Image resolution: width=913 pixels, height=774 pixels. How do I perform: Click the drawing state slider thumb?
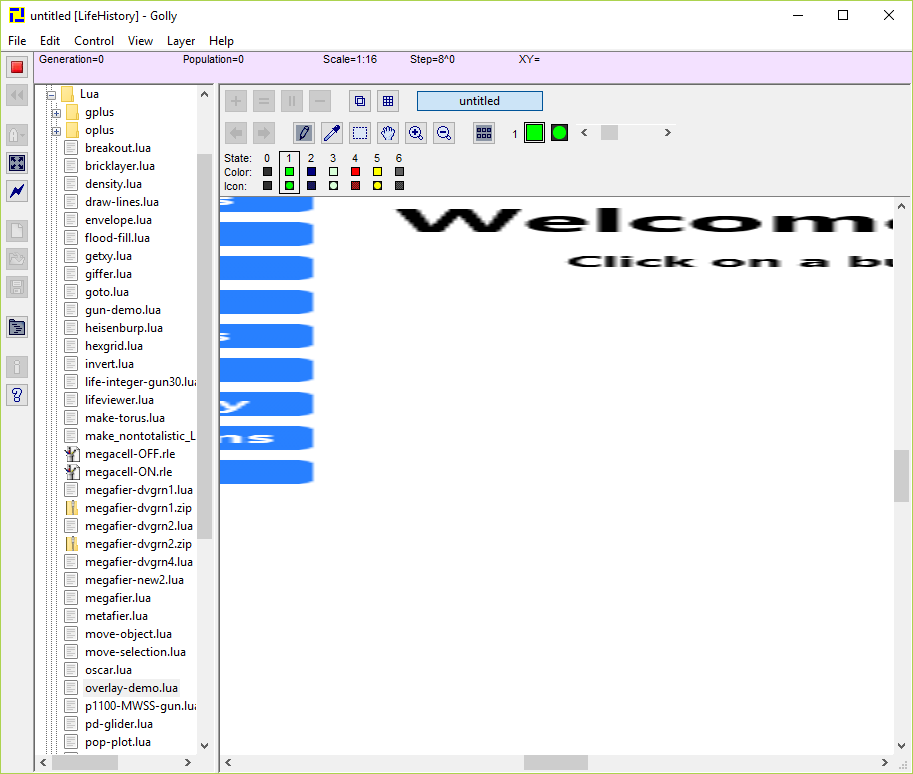pos(609,133)
